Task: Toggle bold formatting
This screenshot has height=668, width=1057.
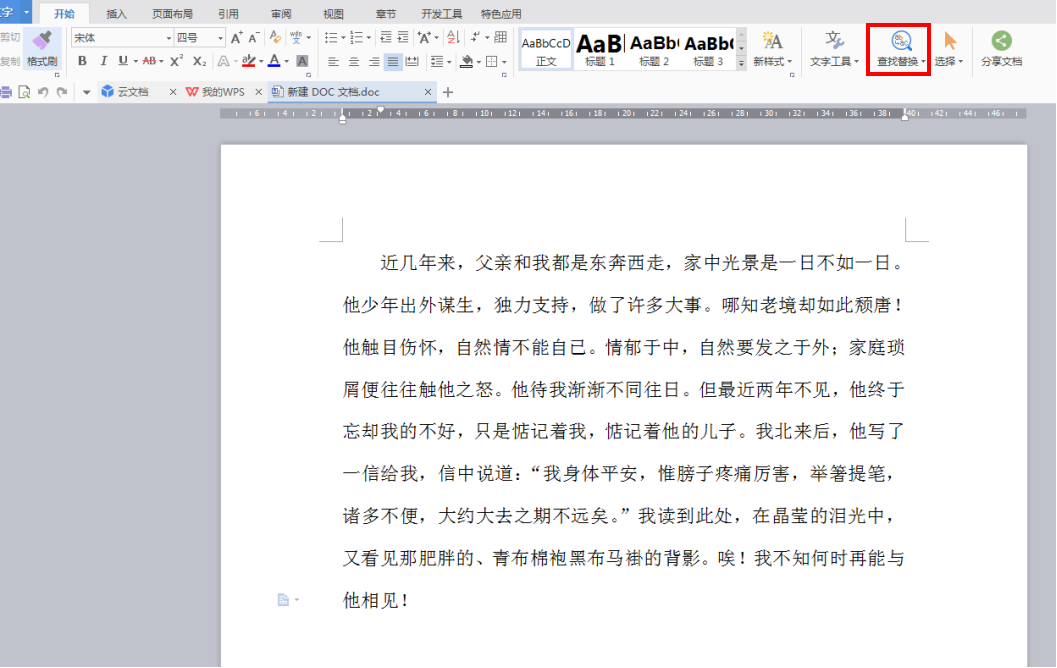Action: [80, 60]
